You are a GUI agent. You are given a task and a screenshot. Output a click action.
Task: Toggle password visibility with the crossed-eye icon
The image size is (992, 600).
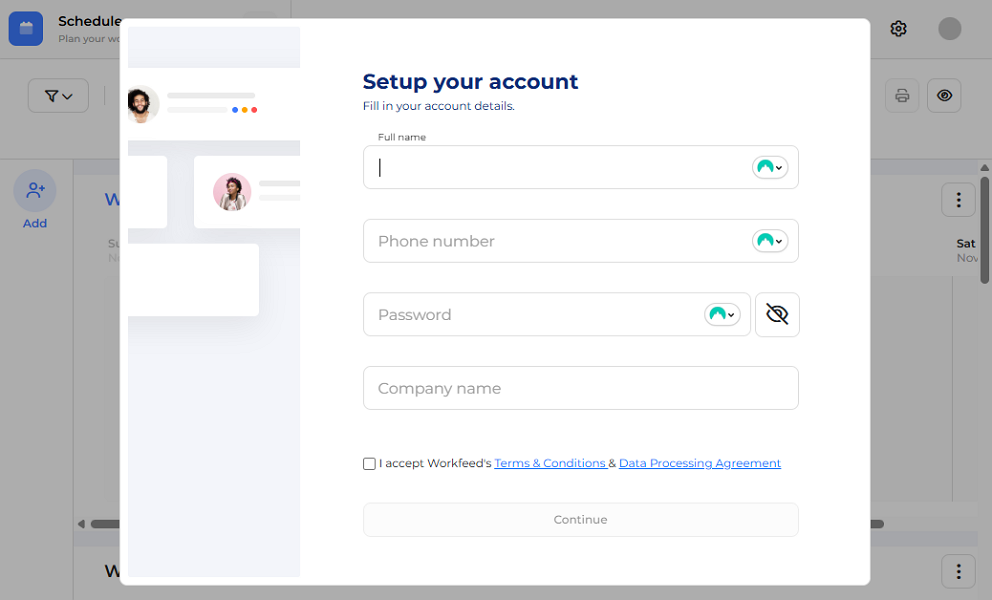[x=777, y=314]
